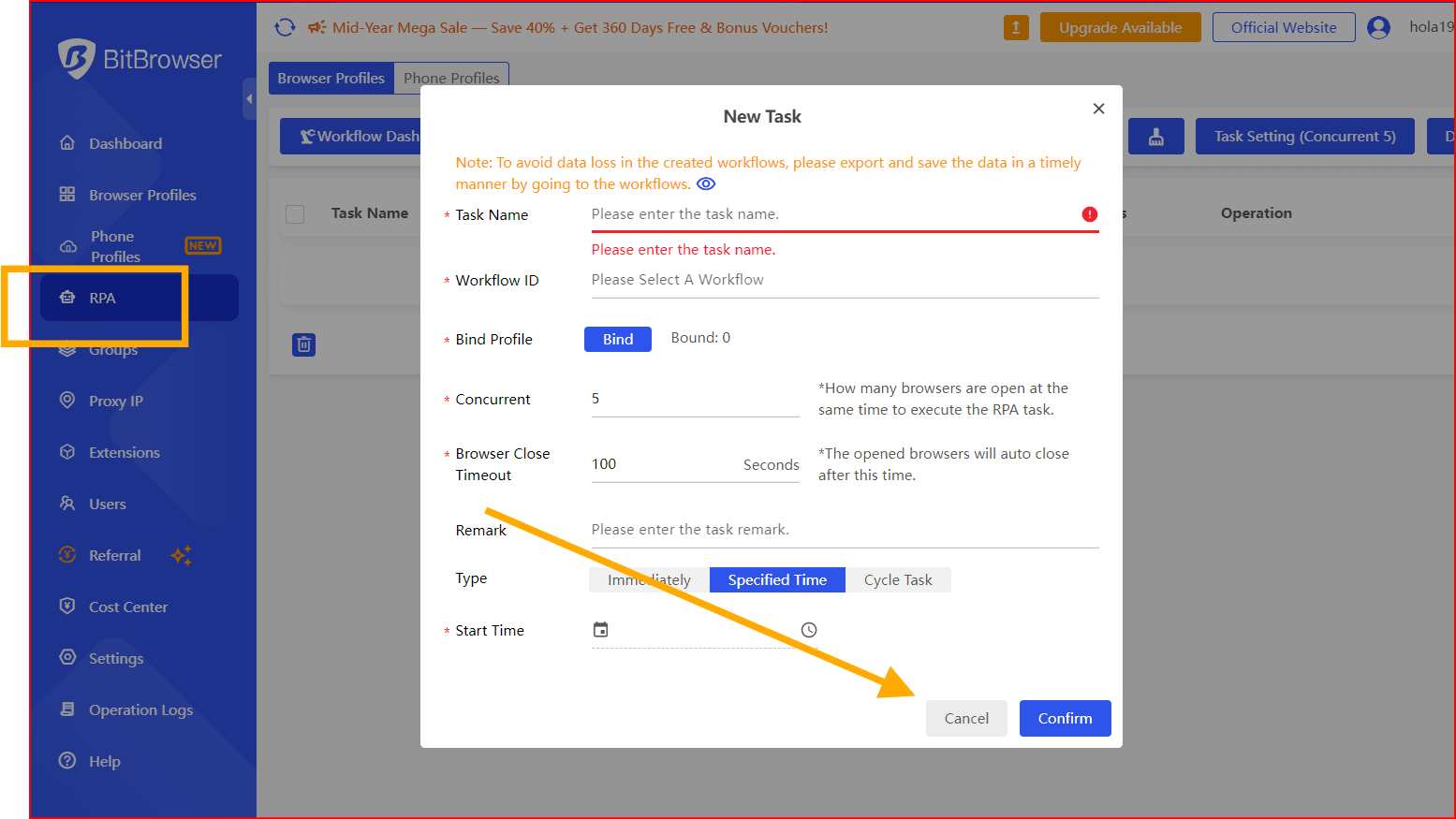1456x819 pixels.
Task: Click the user avatar icon
Action: coord(1378,27)
